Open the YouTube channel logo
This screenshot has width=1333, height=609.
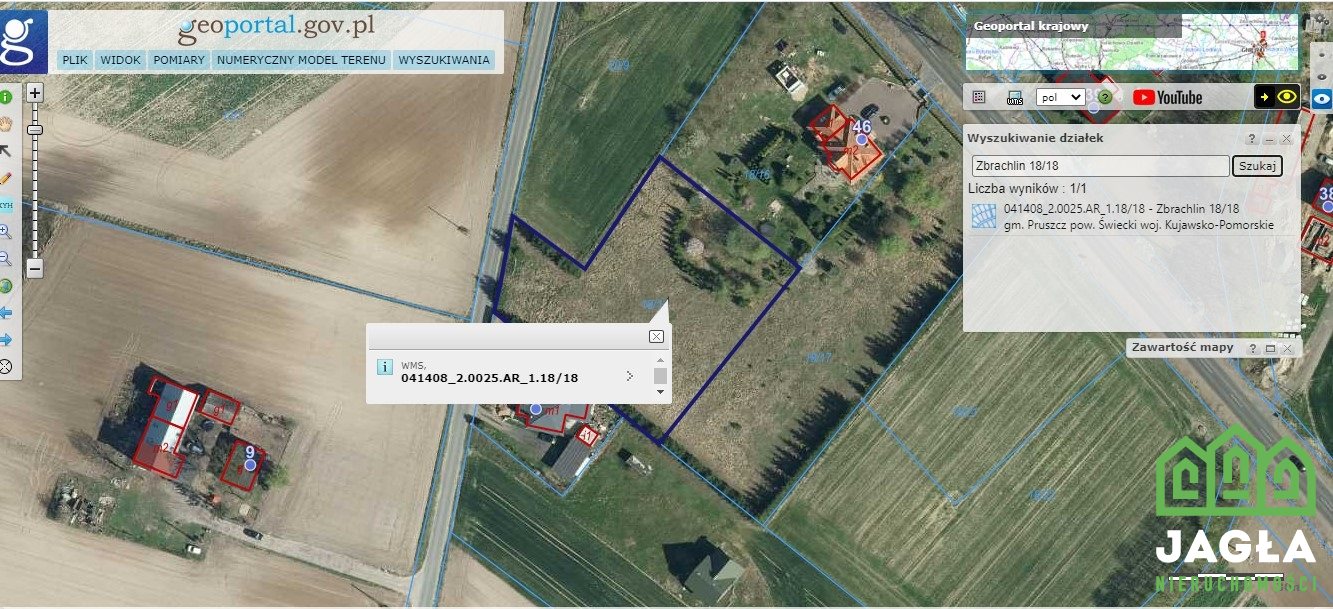[x=1167, y=97]
